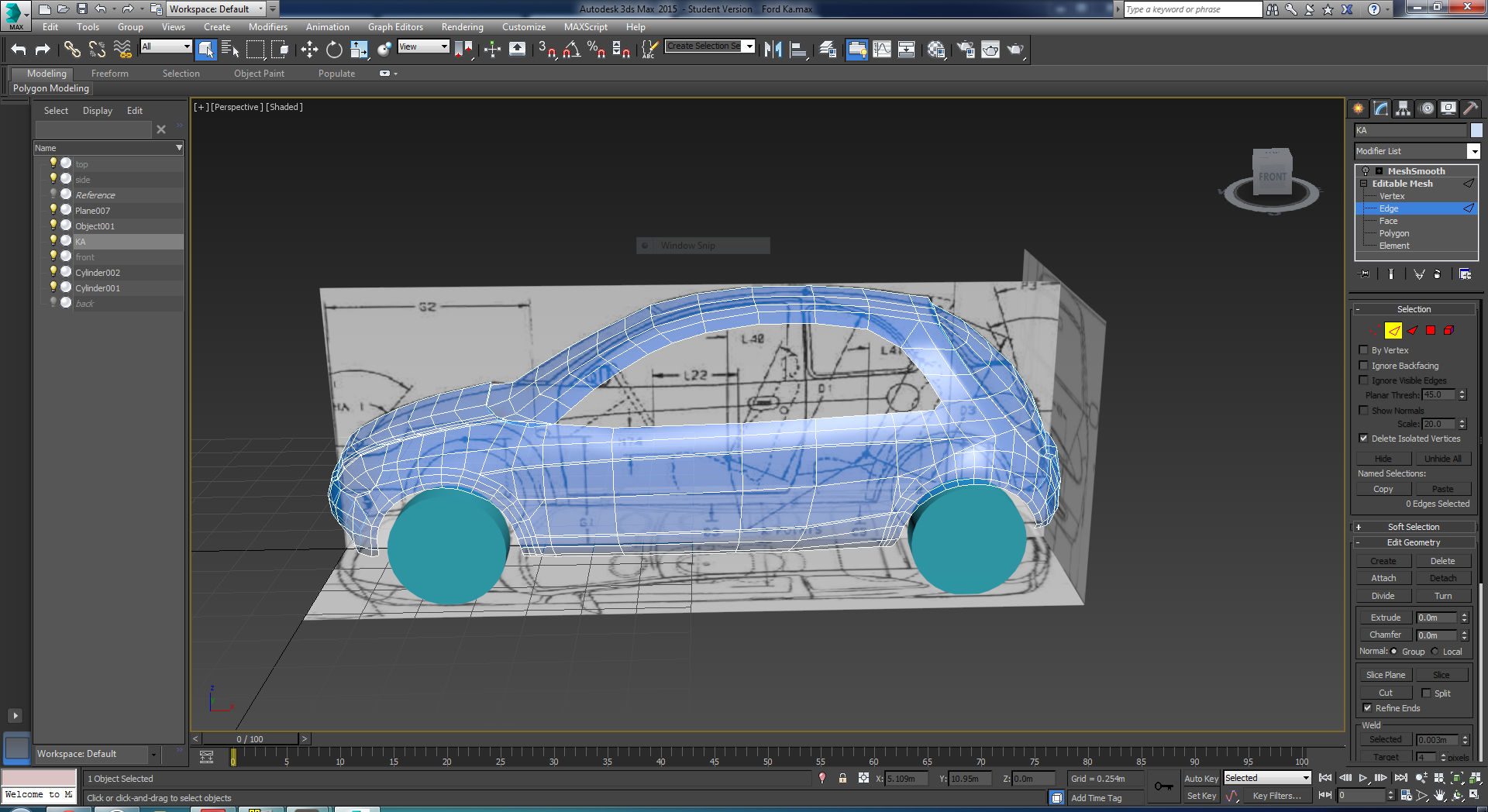Viewport: 1488px width, 812px height.
Task: Select the Select and Move tool
Action: [x=309, y=50]
